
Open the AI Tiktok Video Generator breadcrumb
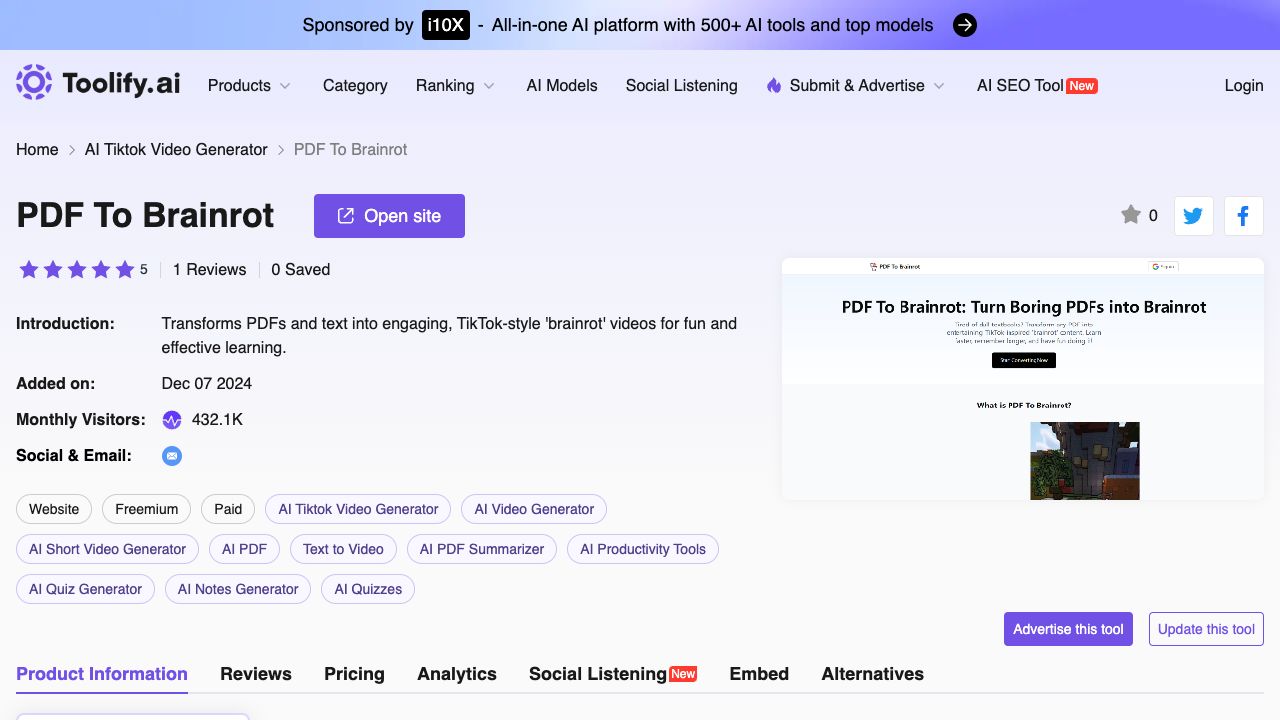click(x=176, y=150)
